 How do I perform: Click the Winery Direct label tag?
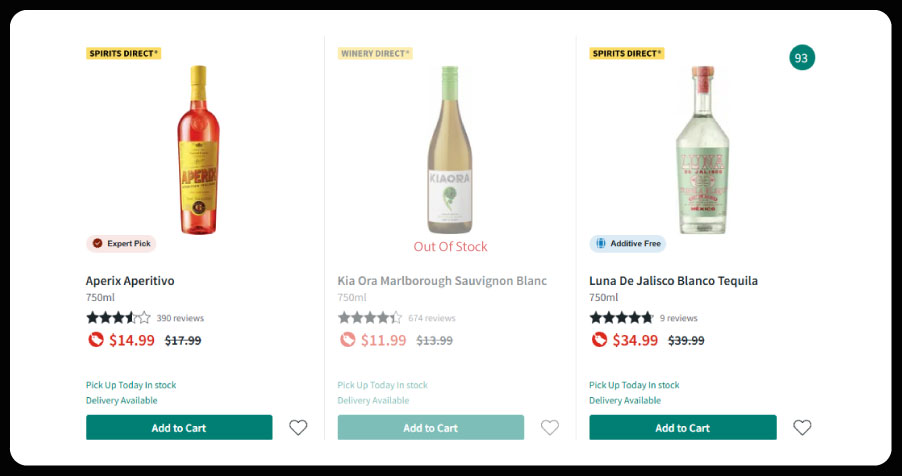(x=375, y=53)
